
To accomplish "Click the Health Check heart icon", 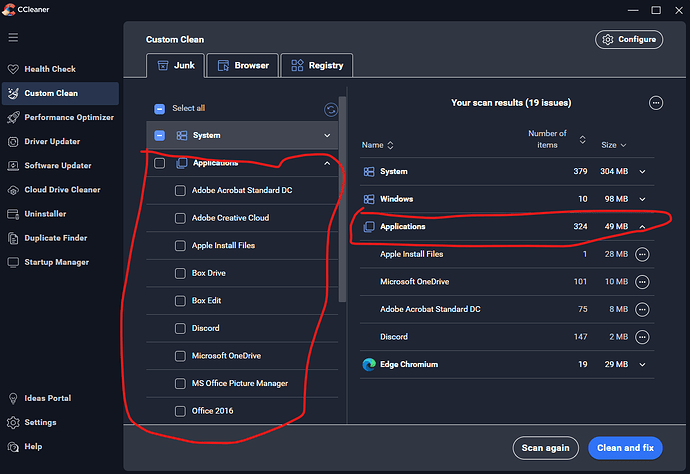I will pyautogui.click(x=13, y=69).
